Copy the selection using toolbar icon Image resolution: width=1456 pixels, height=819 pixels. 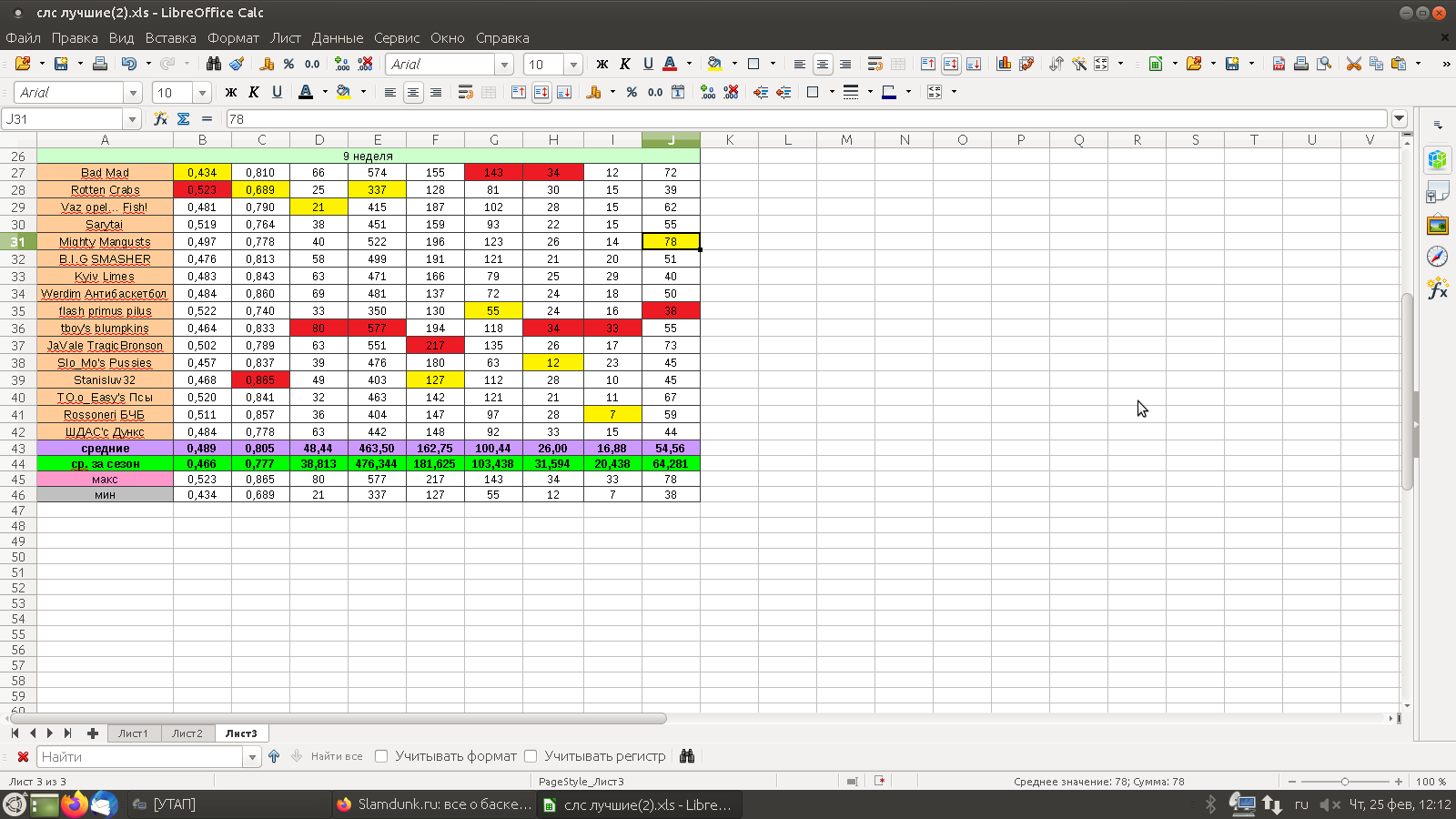tap(1376, 64)
